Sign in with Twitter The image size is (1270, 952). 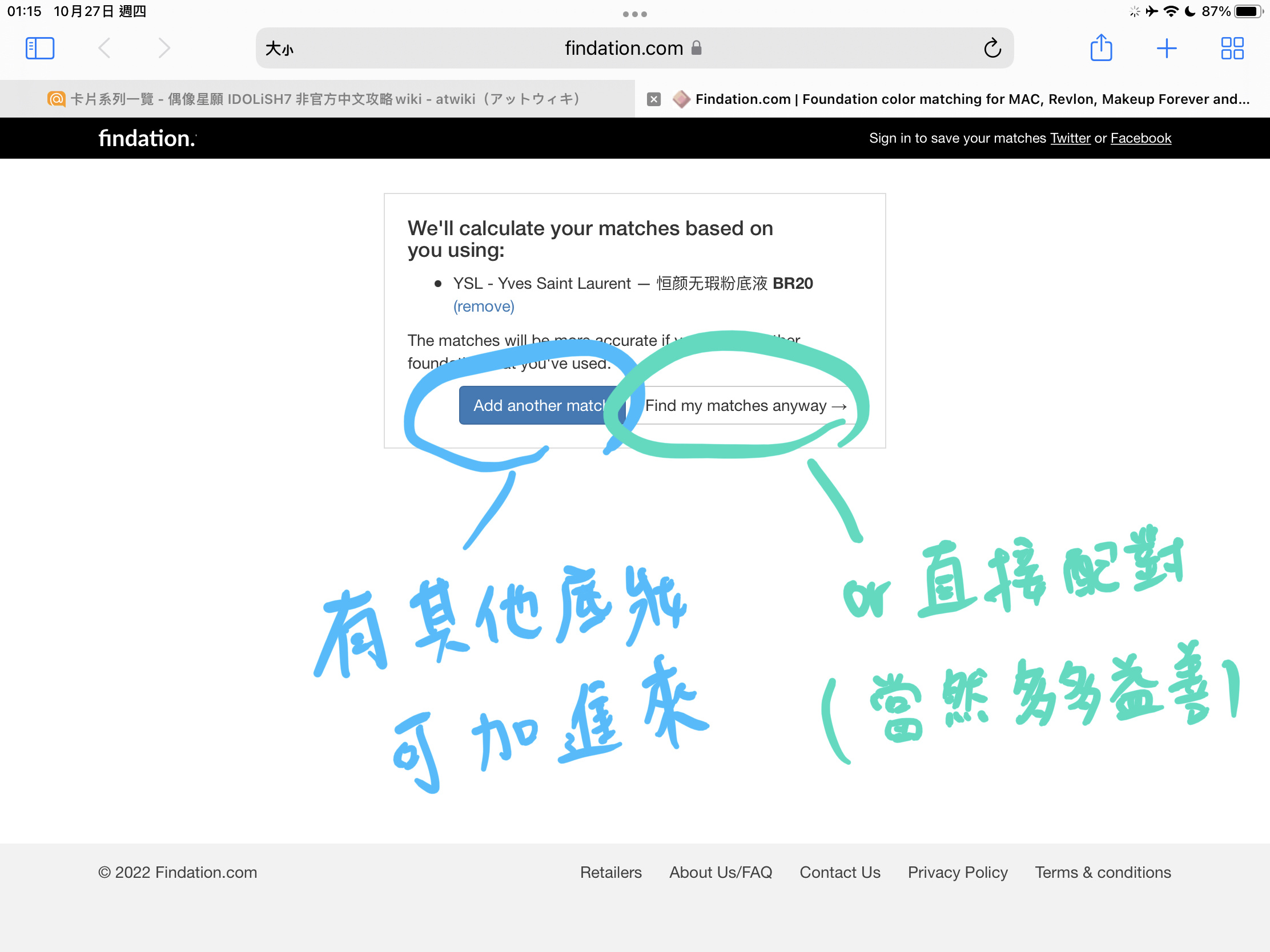(x=1070, y=138)
